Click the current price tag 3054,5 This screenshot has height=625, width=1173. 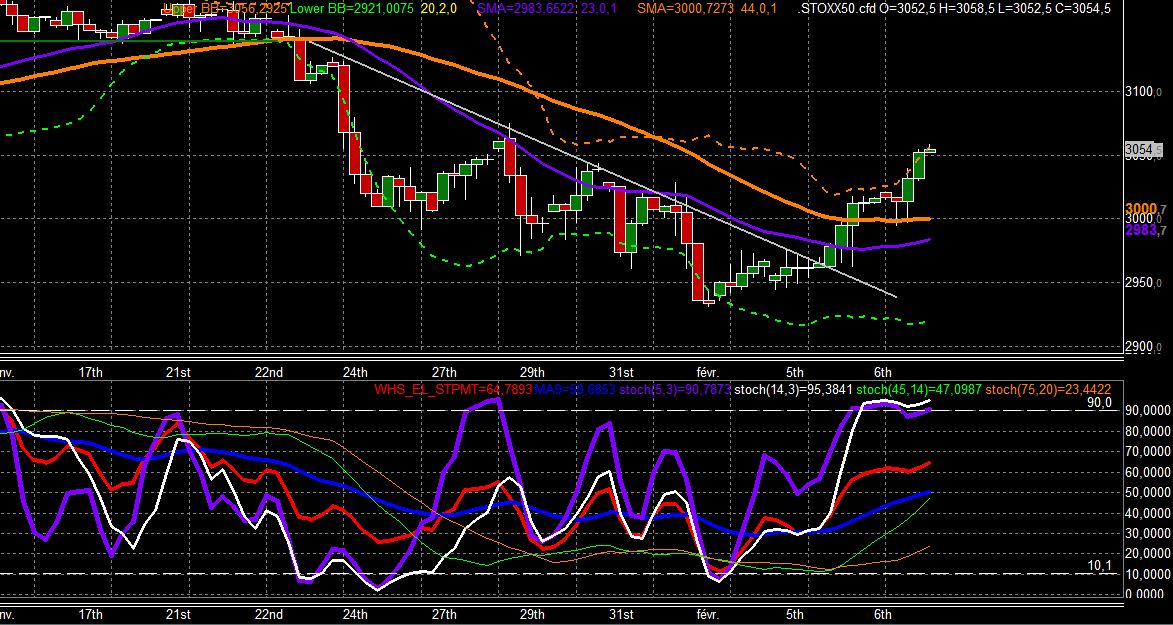coord(1144,150)
